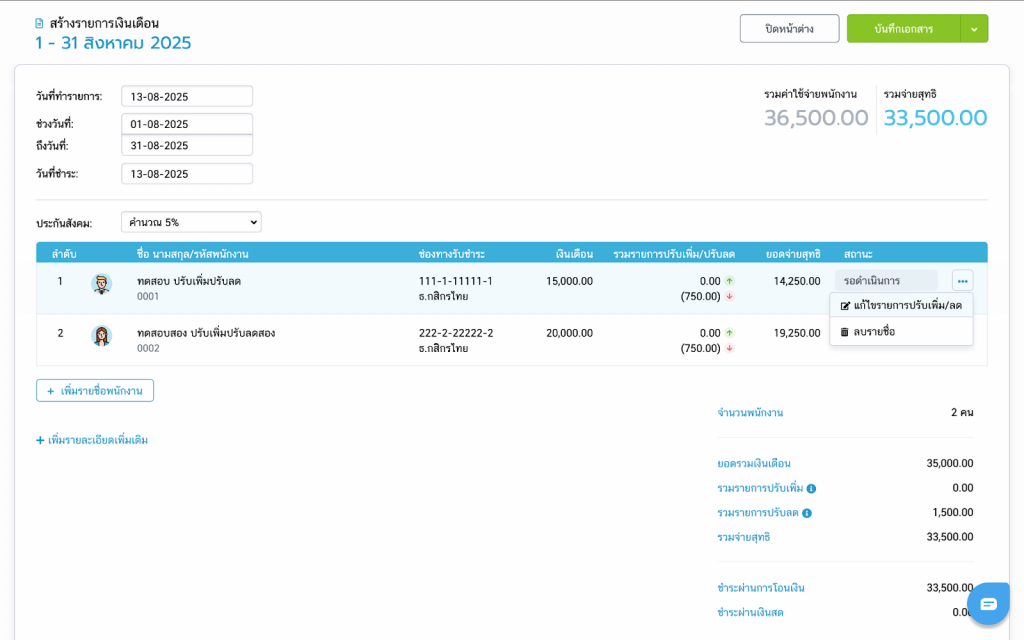Click the วันที่ทำรายการ date field

click(x=187, y=97)
